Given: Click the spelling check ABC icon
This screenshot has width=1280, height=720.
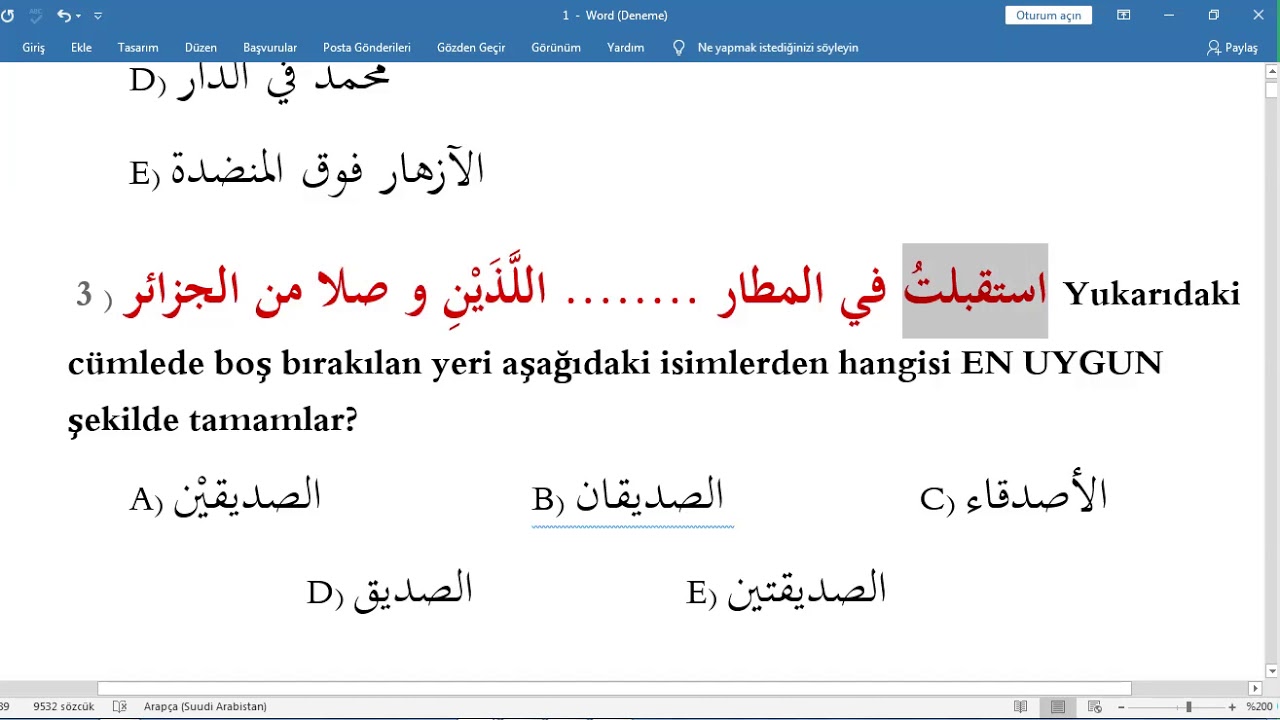Looking at the screenshot, I should pos(36,15).
